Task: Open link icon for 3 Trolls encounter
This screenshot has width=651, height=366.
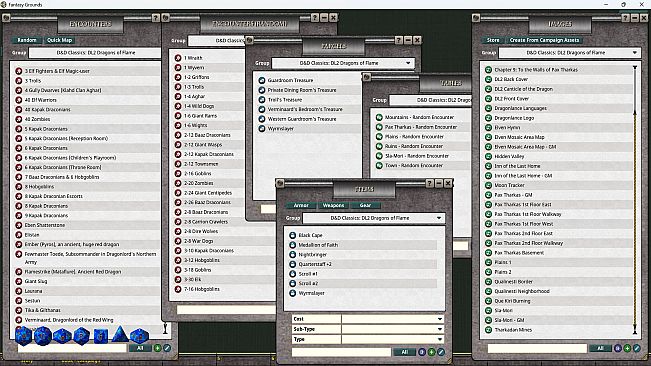Action: pos(19,81)
